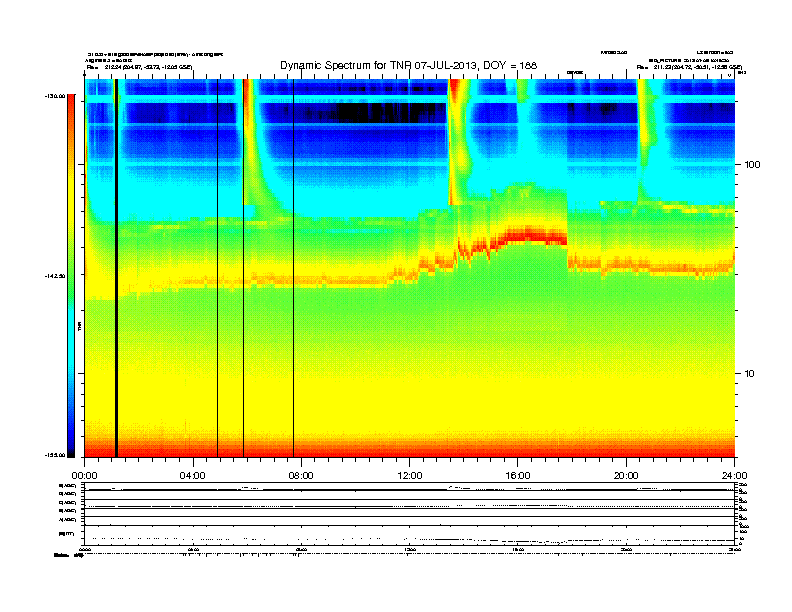Click the 24:00 label on the main time axis

coord(734,476)
